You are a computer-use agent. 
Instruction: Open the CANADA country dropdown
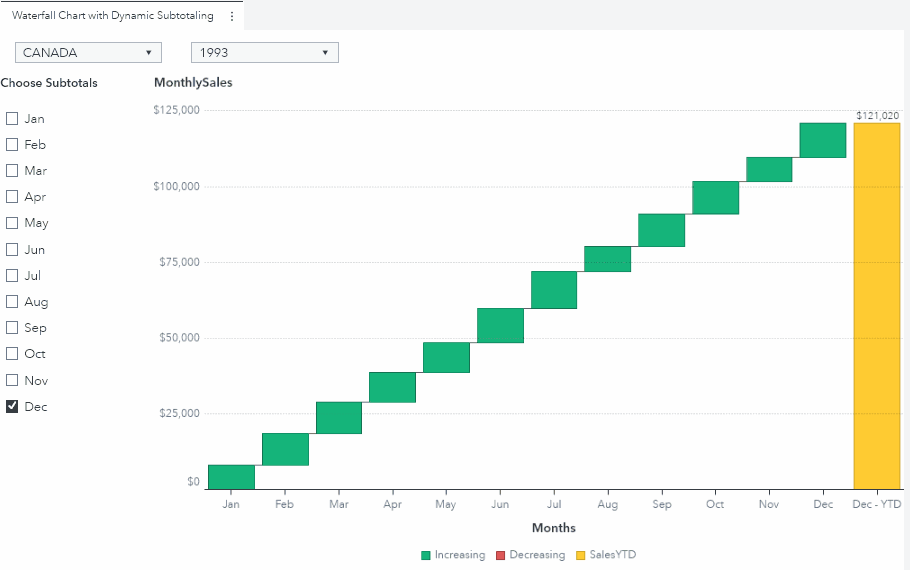[x=89, y=53]
